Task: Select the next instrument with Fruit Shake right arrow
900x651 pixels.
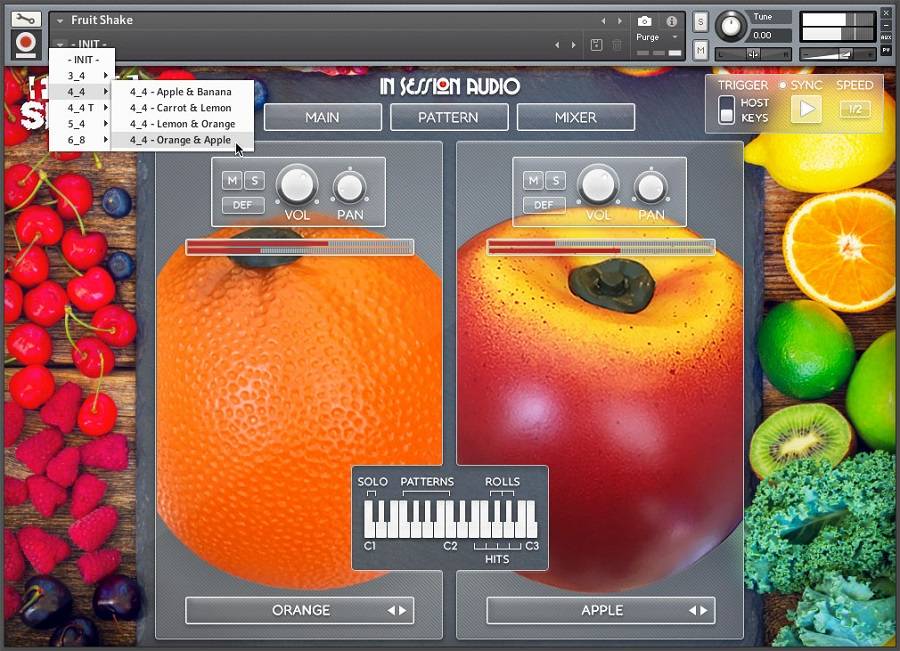Action: point(618,21)
